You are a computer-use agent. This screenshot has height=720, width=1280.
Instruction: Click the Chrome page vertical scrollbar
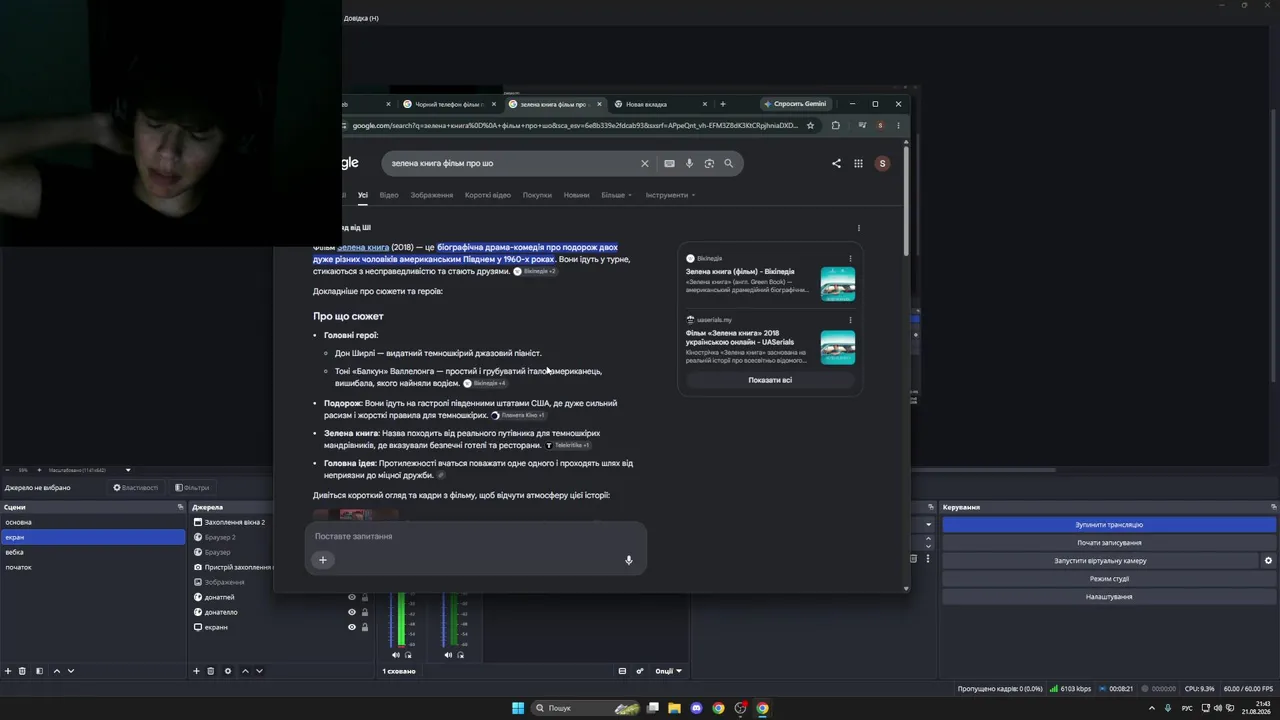click(906, 200)
